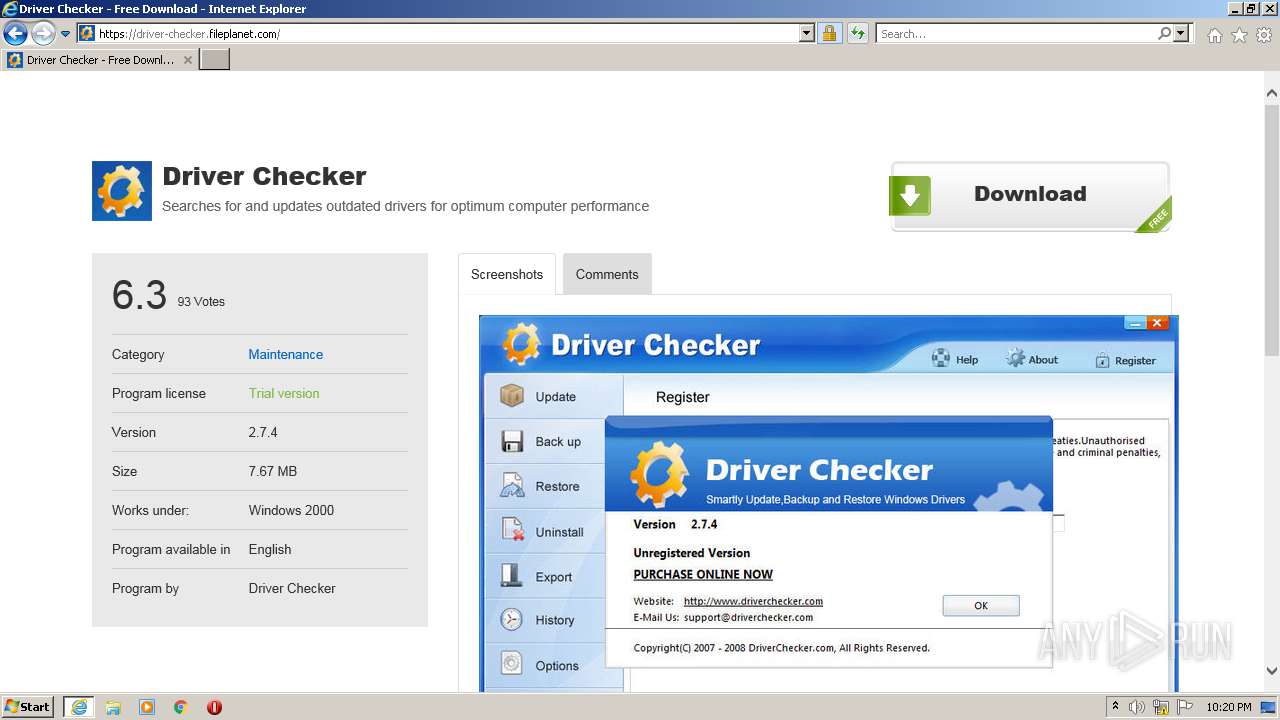Click the Internet Explorer taskbar icon
Viewport: 1280px width, 720px height.
(x=78, y=707)
